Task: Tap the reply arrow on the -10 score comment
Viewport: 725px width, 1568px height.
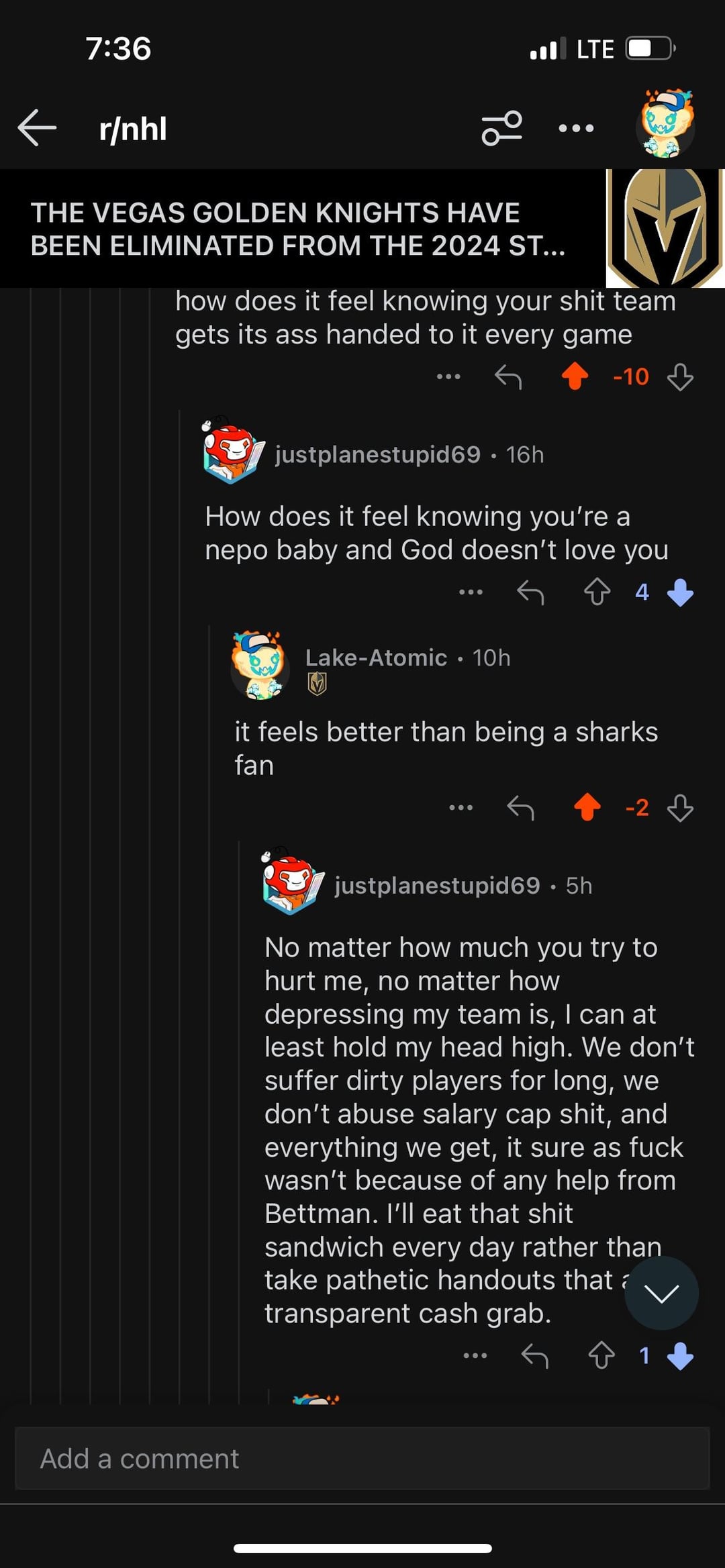Action: click(508, 378)
